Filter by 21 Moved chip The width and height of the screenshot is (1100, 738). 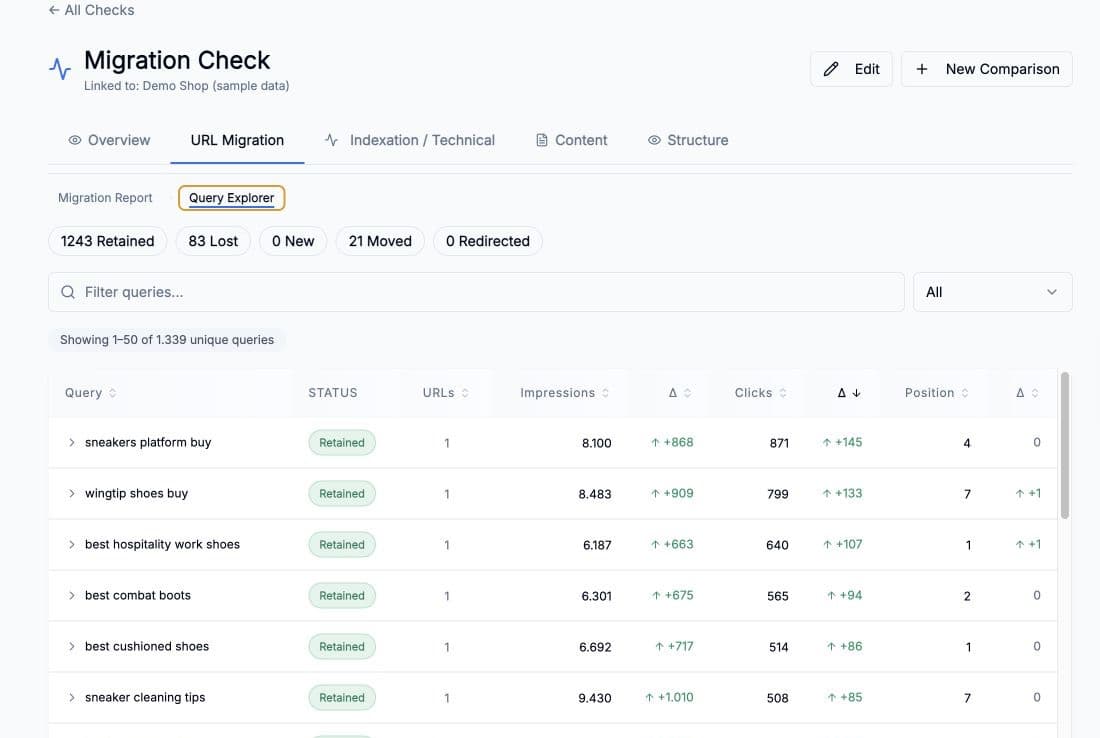pos(380,241)
